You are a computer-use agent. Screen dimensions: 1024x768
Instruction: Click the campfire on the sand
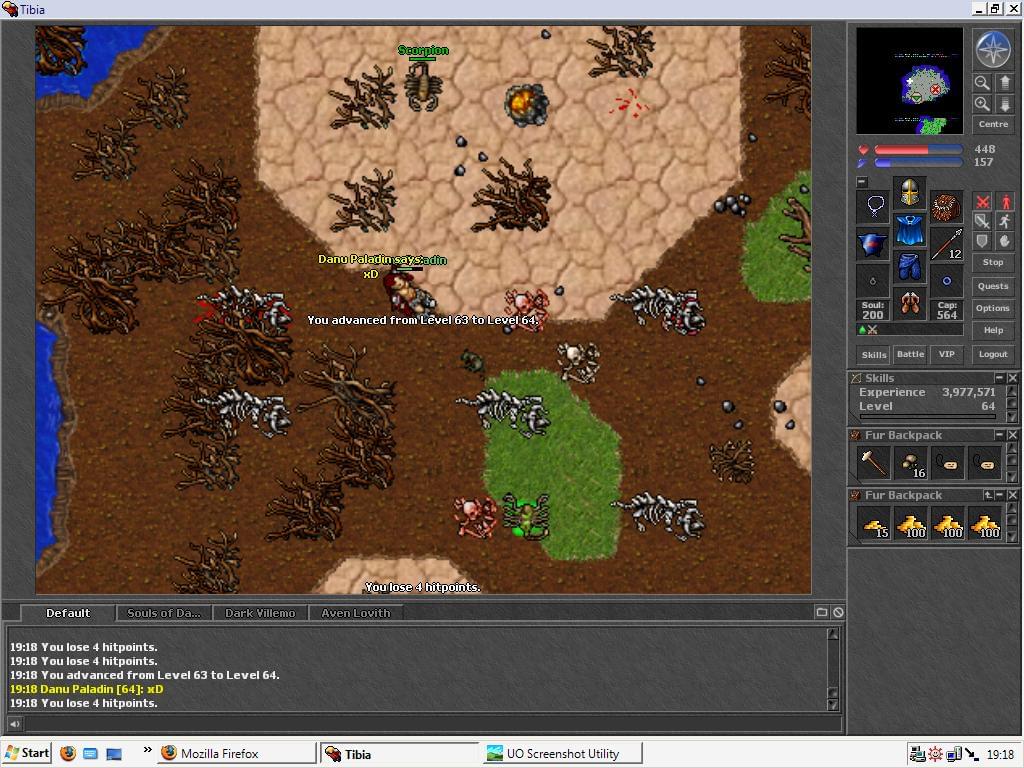coord(526,104)
